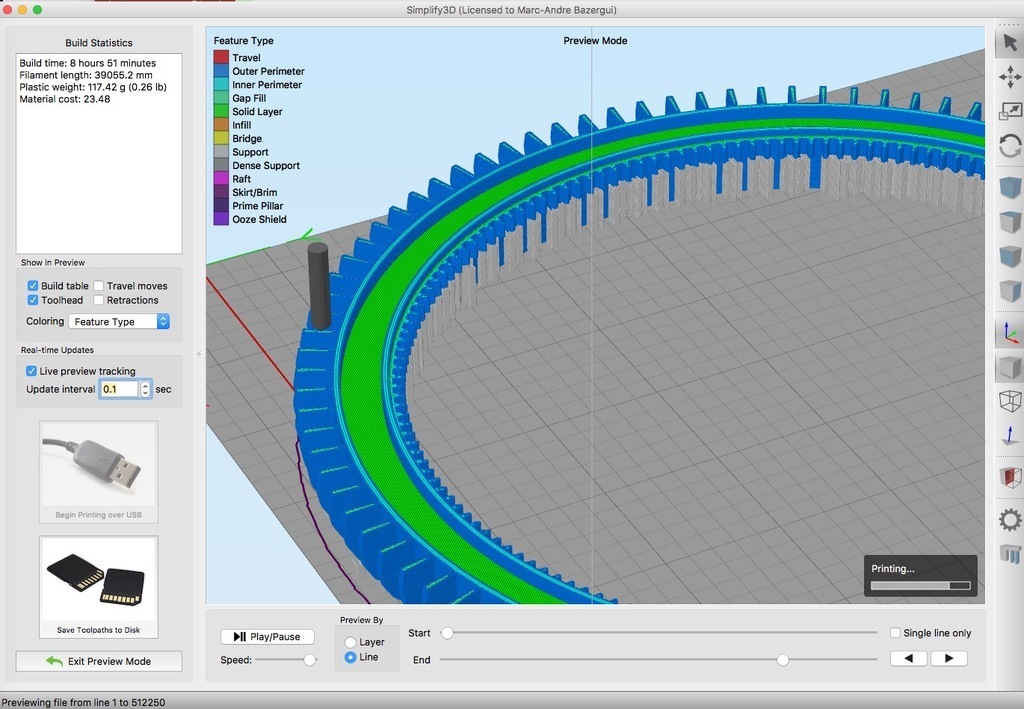This screenshot has width=1024, height=709.
Task: Click Save Toolpaths to Disk
Action: click(98, 586)
